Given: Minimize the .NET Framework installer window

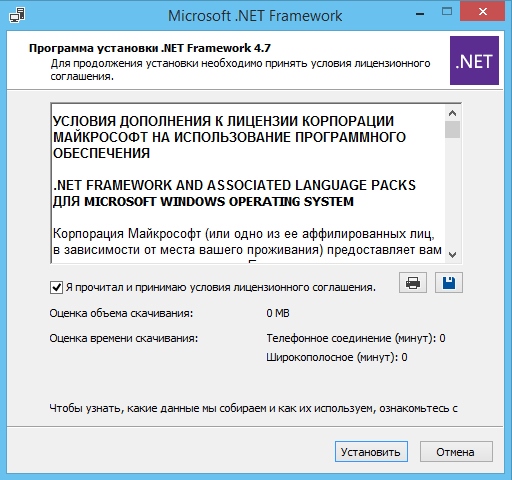Looking at the screenshot, I should pos(420,14).
